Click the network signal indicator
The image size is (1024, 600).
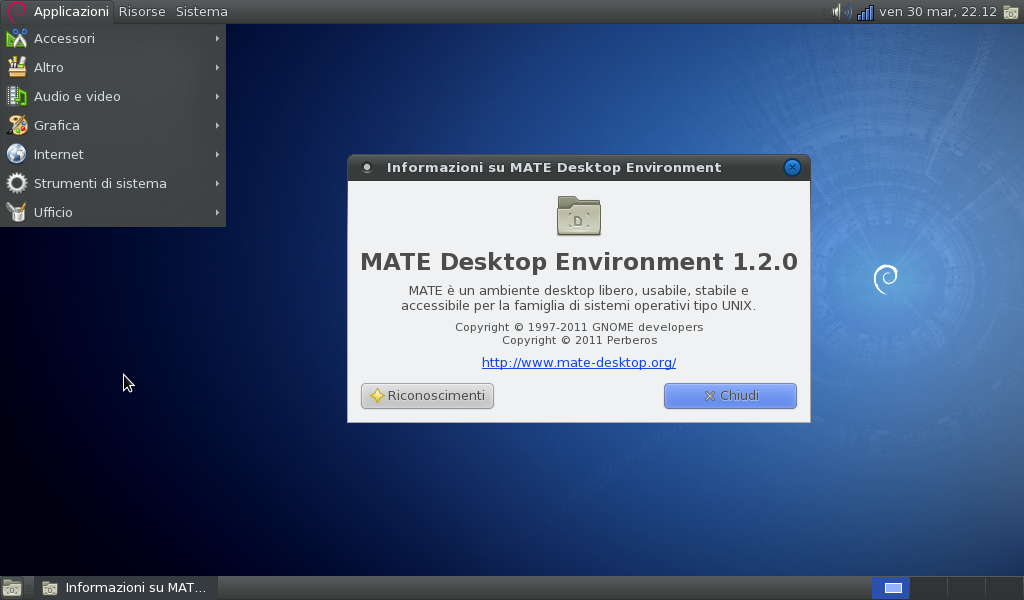(x=864, y=11)
